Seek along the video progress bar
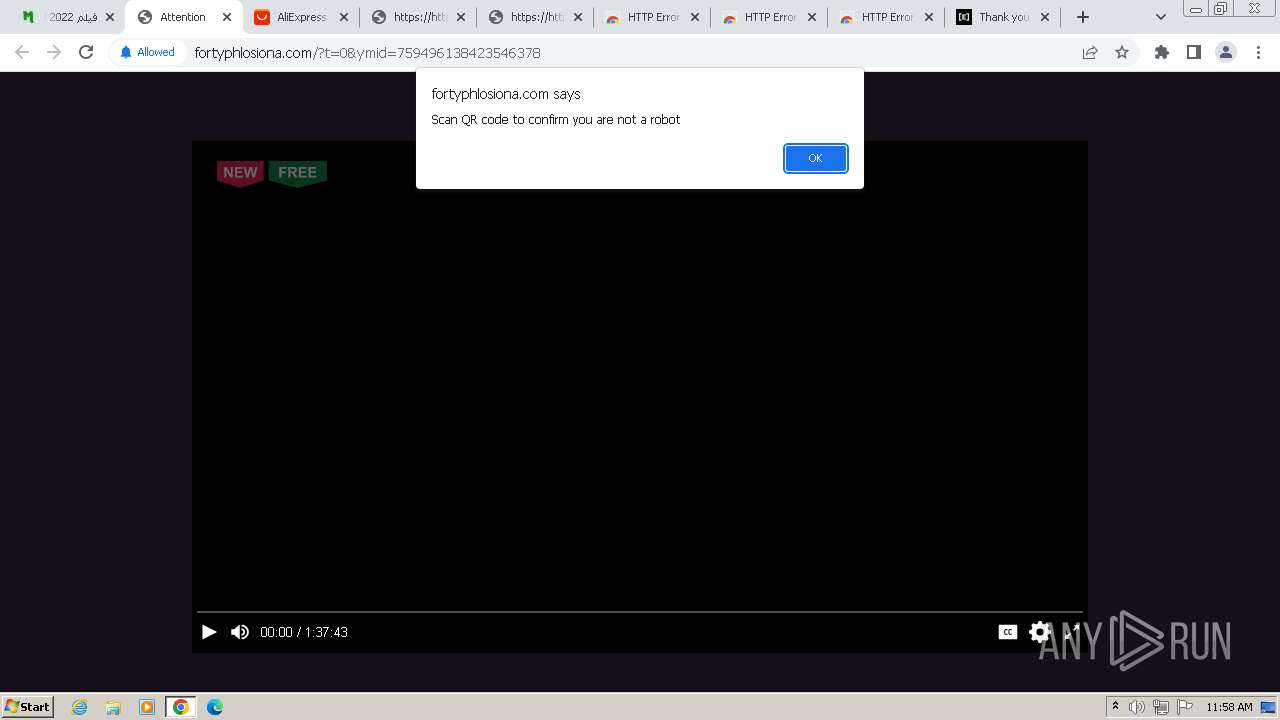The width and height of the screenshot is (1280, 720). 640,611
